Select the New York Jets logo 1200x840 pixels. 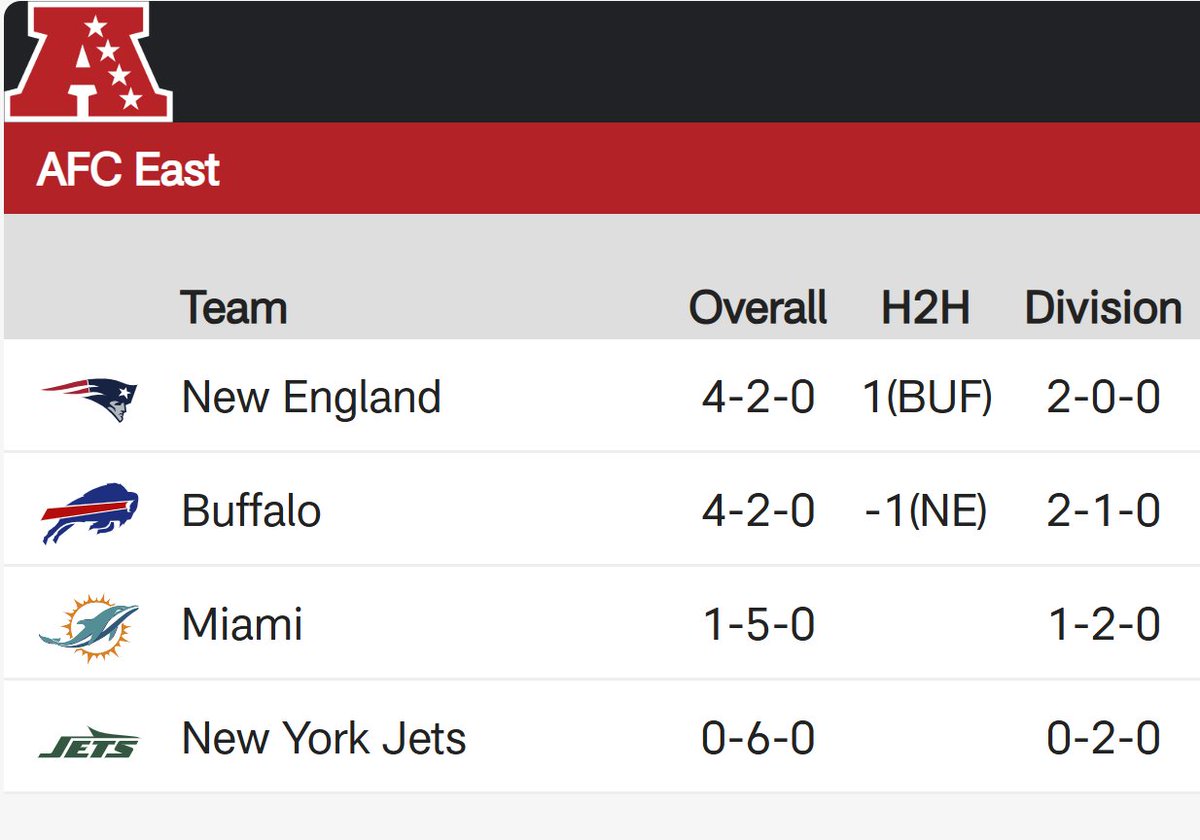(89, 742)
